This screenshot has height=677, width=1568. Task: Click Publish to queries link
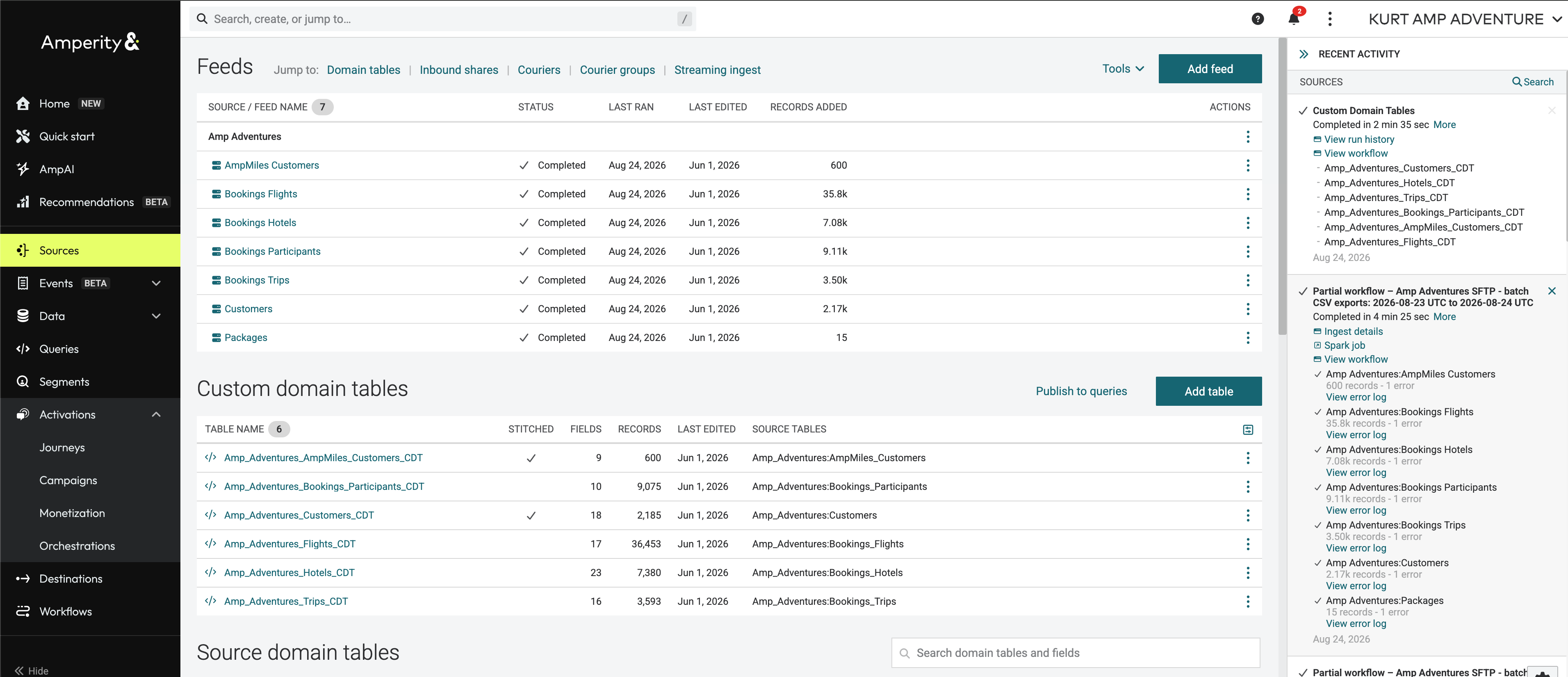[1081, 391]
